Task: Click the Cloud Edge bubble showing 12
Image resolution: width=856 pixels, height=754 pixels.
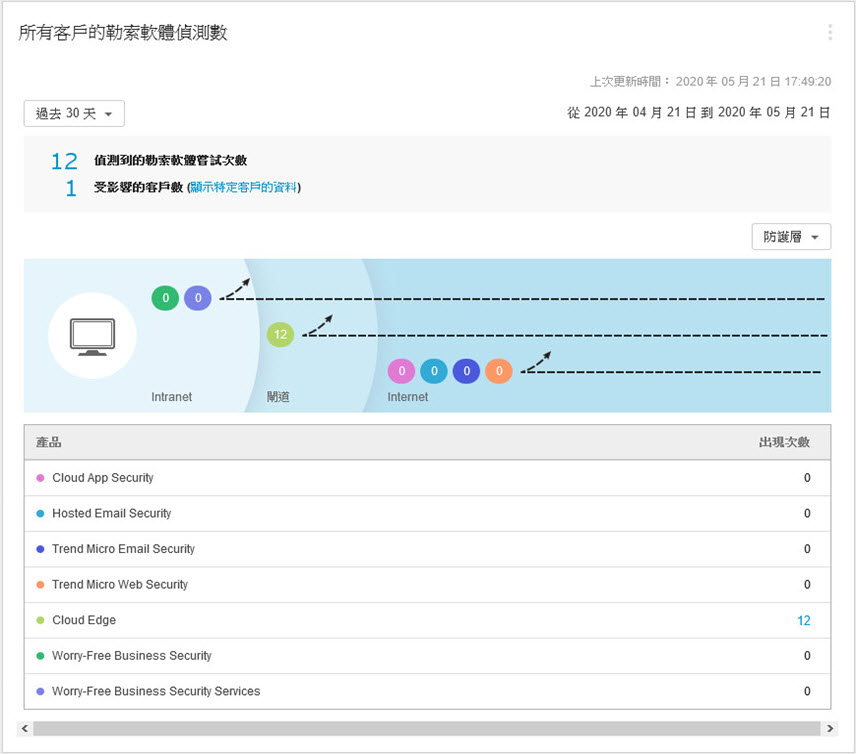Action: tap(281, 335)
